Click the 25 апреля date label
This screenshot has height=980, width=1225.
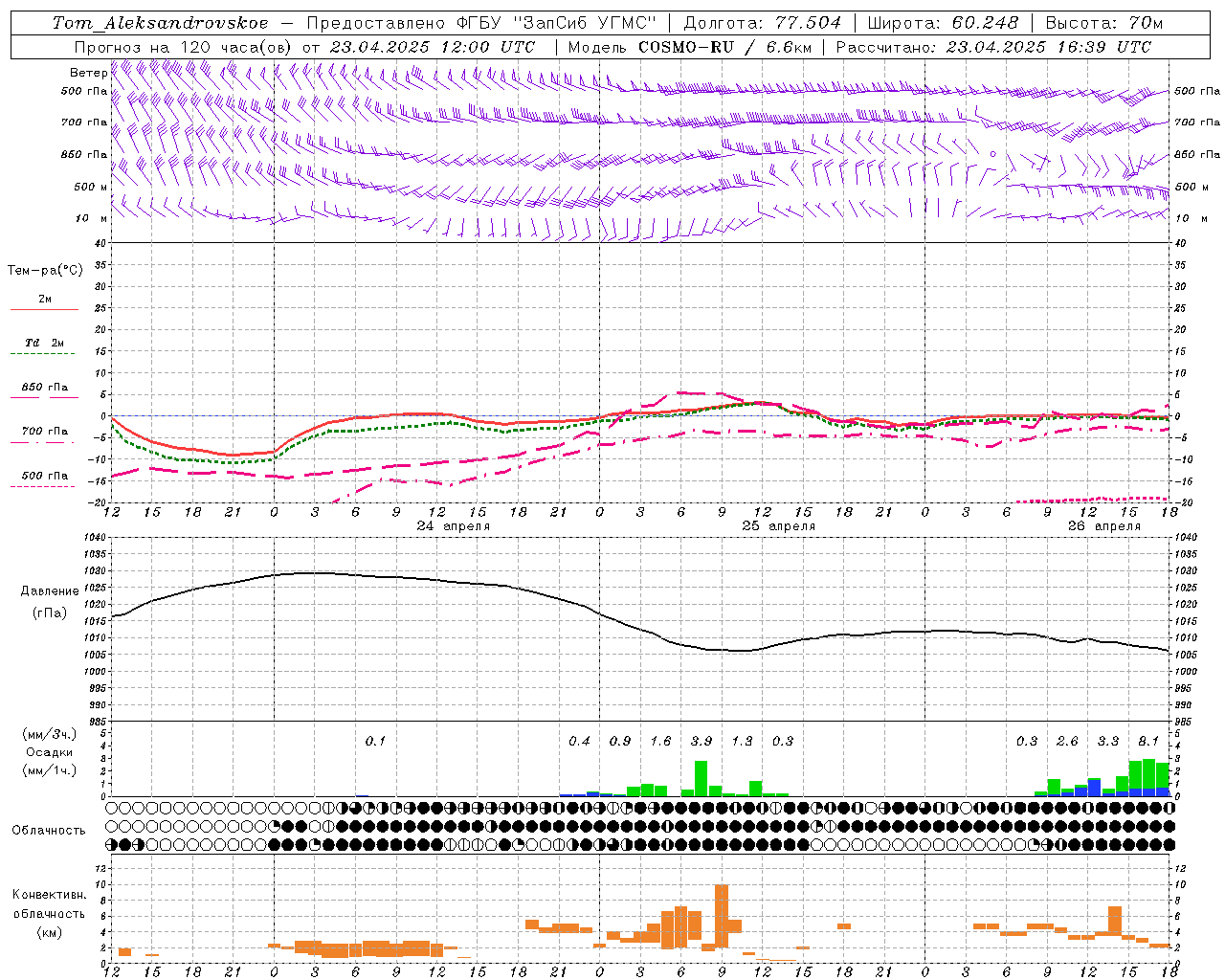click(x=779, y=526)
